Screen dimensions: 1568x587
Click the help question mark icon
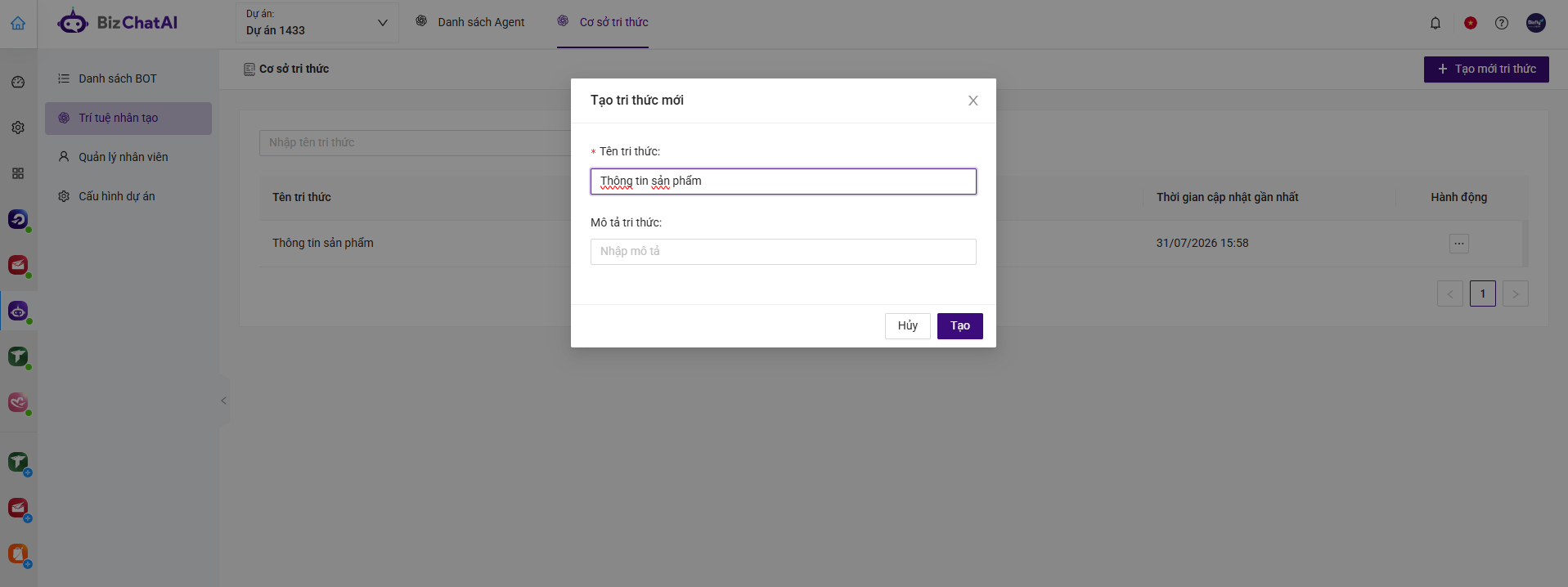click(x=1502, y=23)
